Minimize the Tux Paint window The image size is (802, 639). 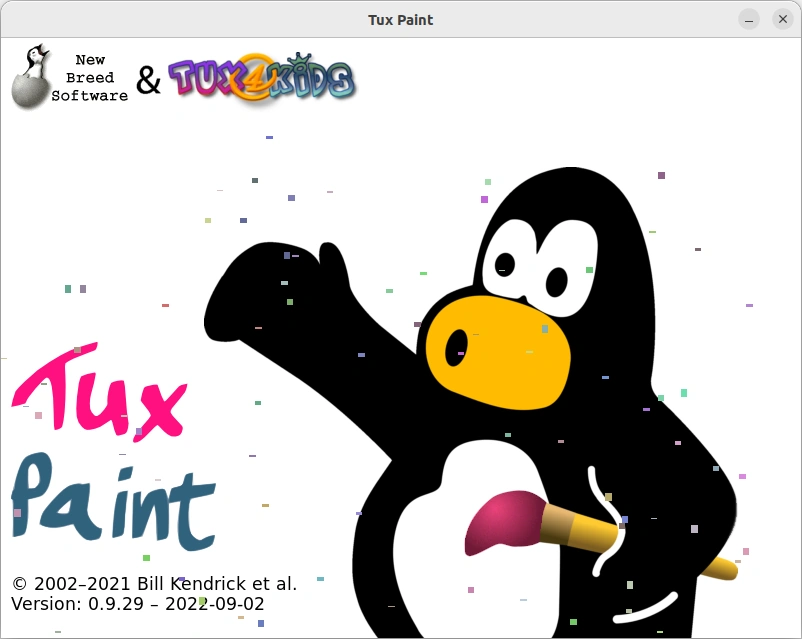(748, 19)
